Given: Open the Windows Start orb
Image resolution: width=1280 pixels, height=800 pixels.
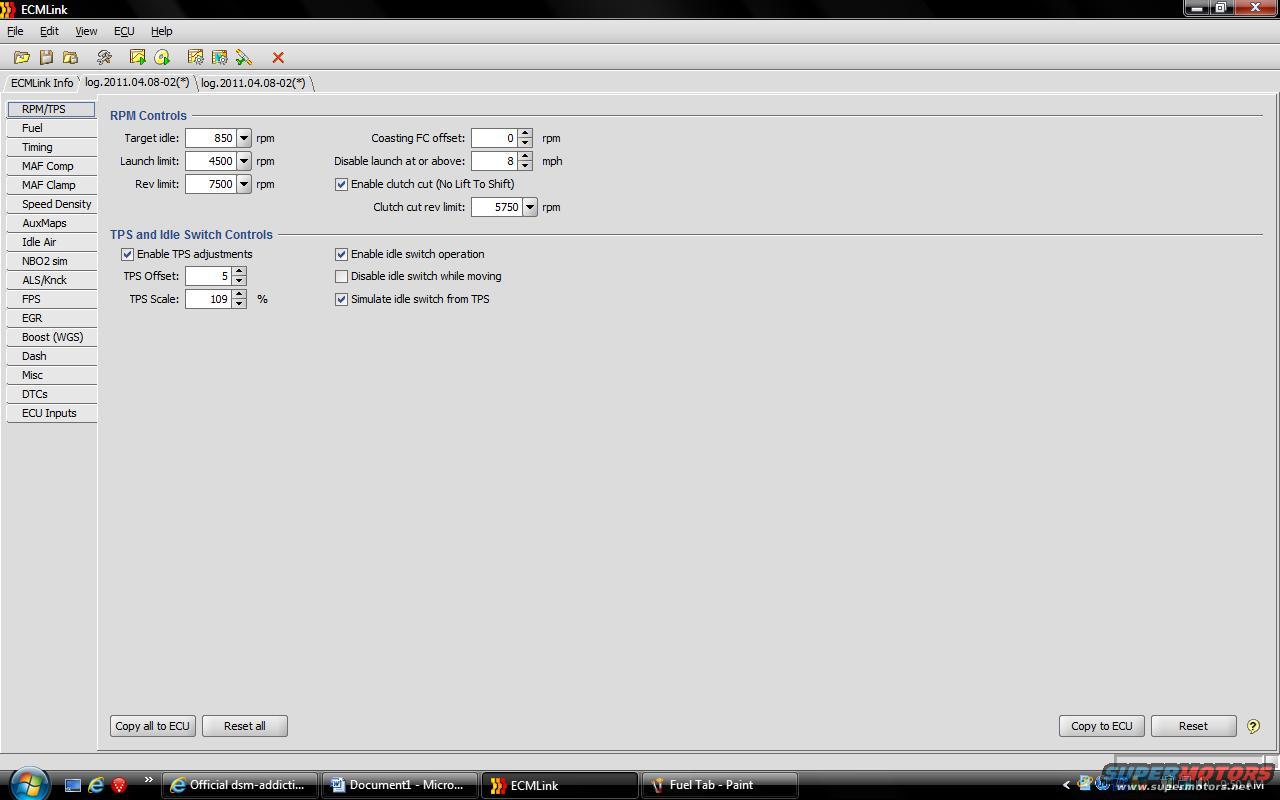Looking at the screenshot, I should 28,783.
